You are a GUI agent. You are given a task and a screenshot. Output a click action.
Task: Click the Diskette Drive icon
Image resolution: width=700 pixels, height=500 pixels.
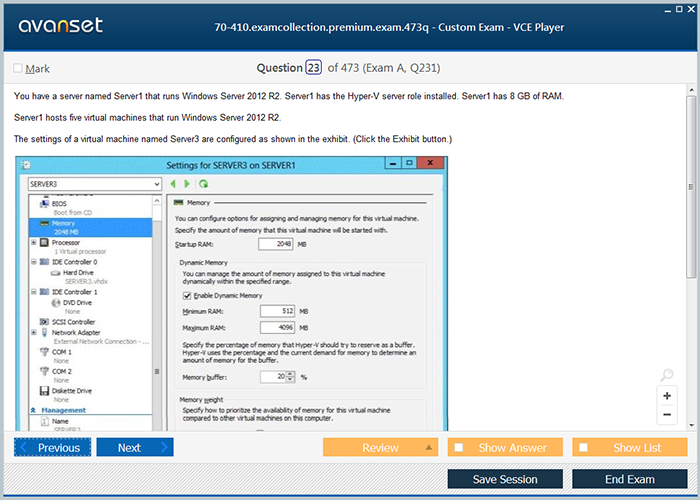tap(44, 391)
